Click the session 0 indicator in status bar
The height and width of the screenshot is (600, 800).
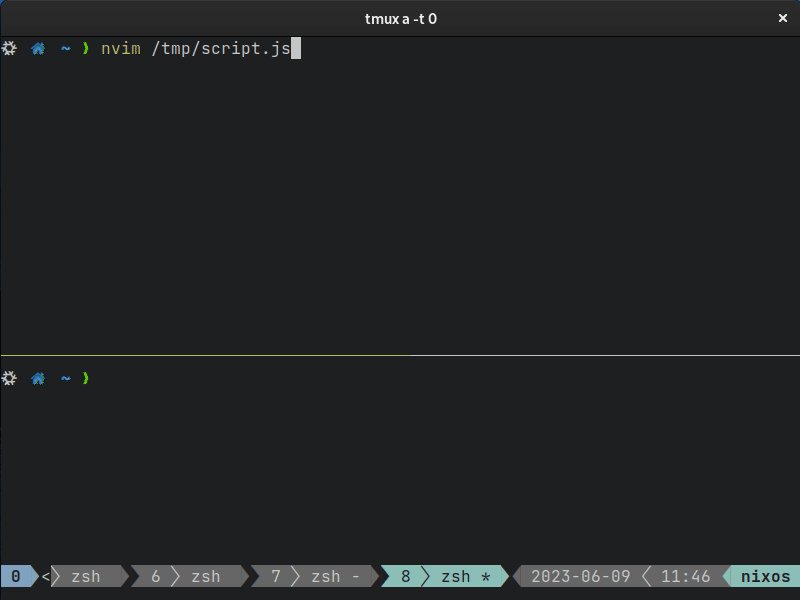point(16,577)
